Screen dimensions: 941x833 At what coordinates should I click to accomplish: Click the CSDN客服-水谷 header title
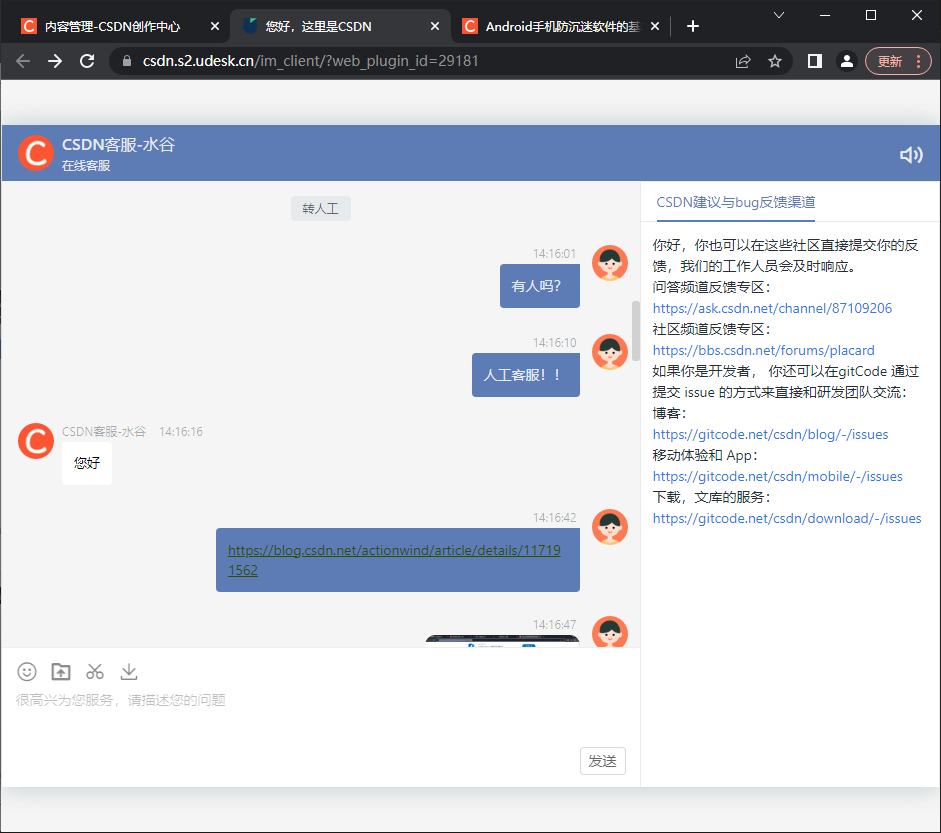point(119,145)
